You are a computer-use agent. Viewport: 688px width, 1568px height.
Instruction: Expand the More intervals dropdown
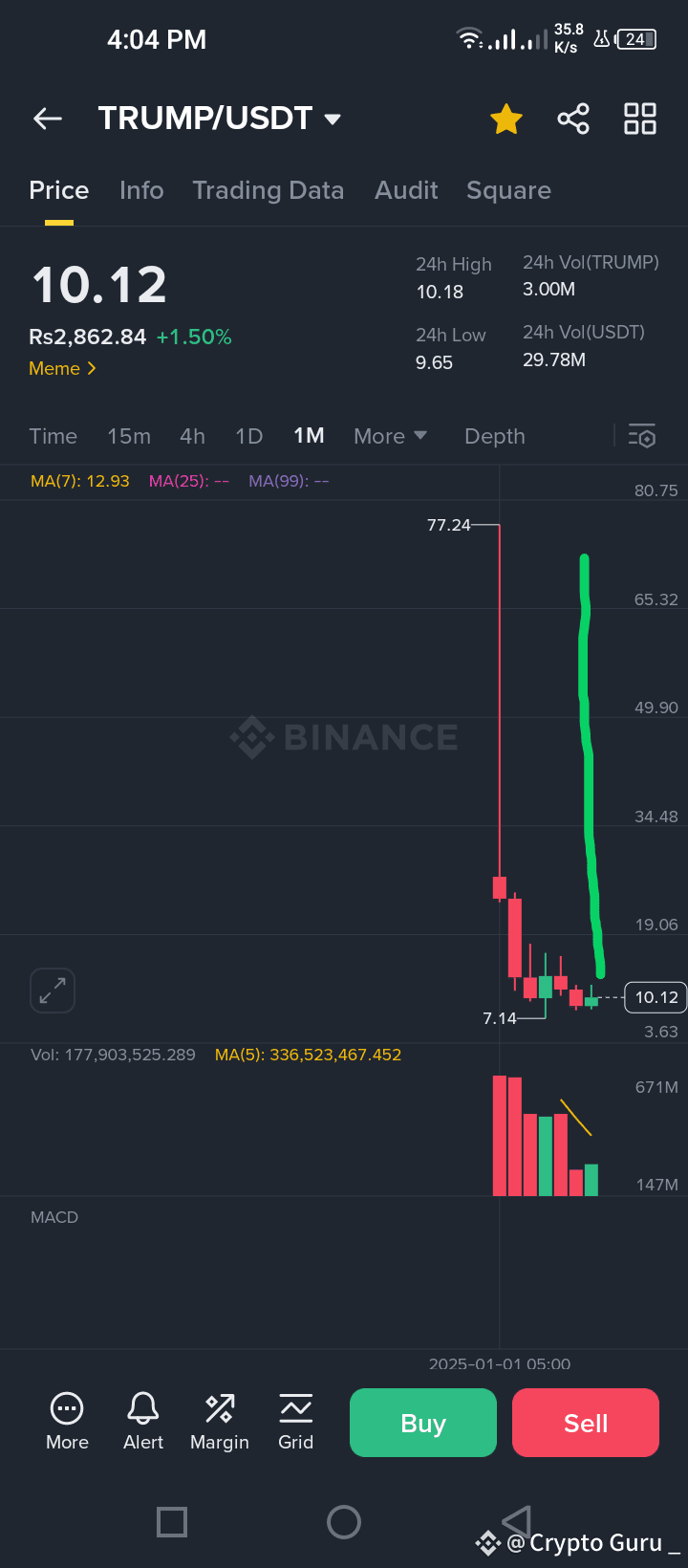coord(390,436)
